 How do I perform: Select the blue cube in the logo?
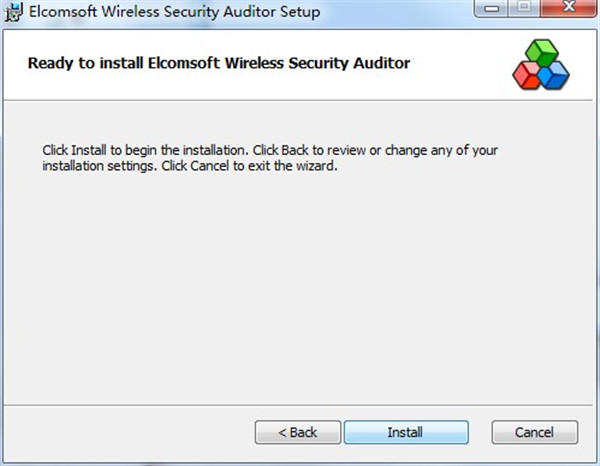[553, 76]
